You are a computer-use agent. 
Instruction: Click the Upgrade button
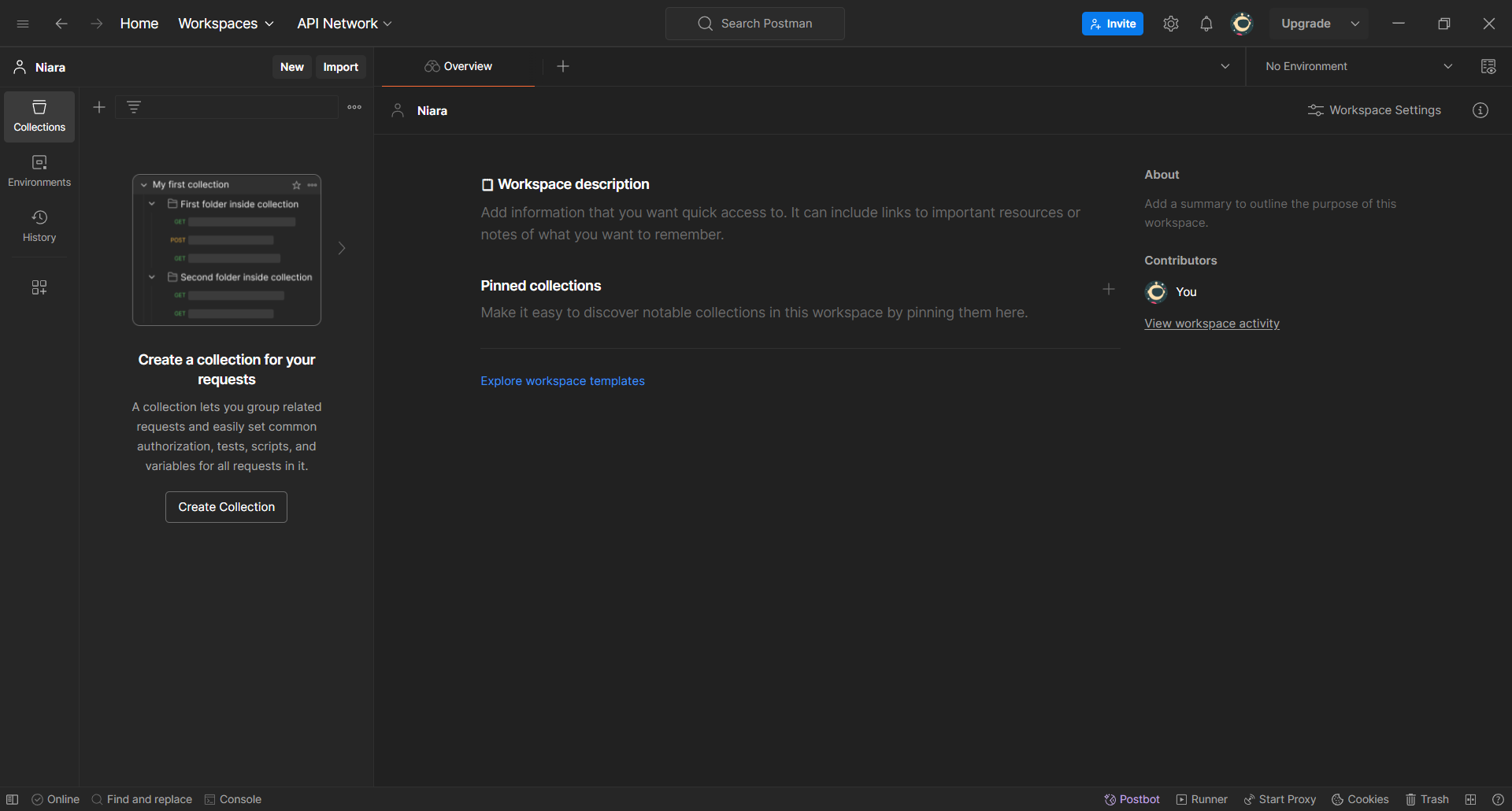[1306, 24]
